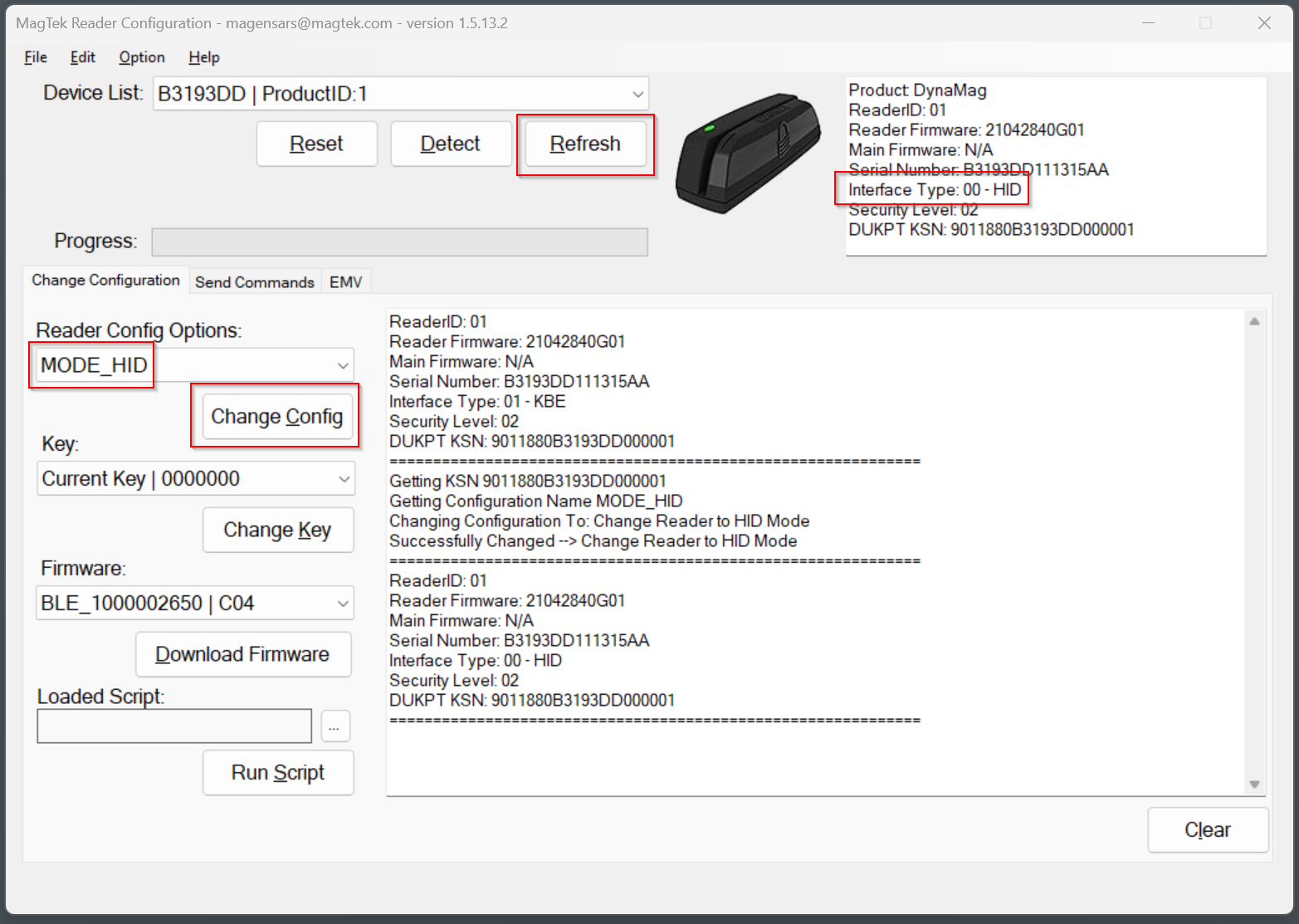Click the Refresh button
This screenshot has width=1299, height=924.
[x=585, y=144]
